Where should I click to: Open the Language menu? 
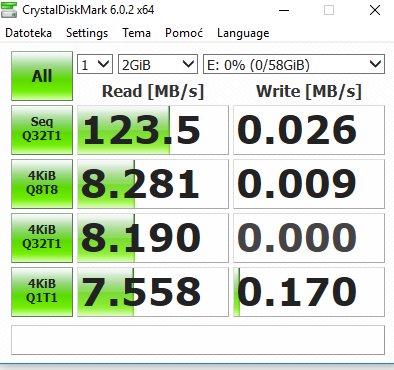(243, 33)
